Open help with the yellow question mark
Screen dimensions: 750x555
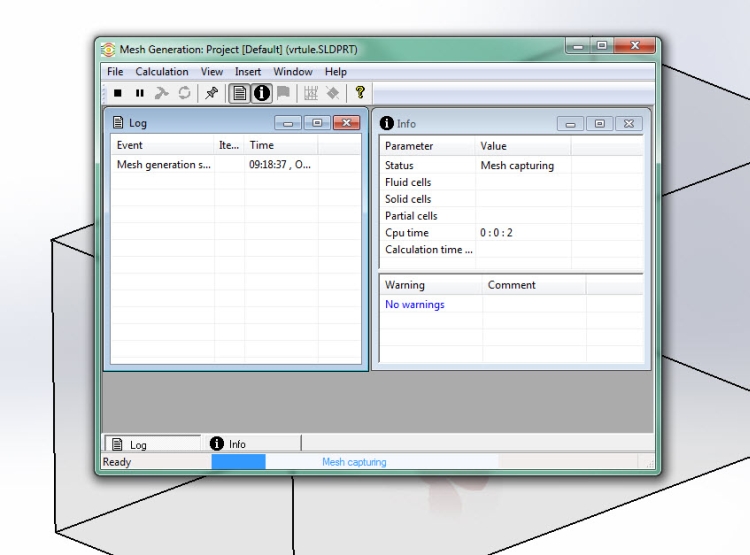click(x=360, y=92)
